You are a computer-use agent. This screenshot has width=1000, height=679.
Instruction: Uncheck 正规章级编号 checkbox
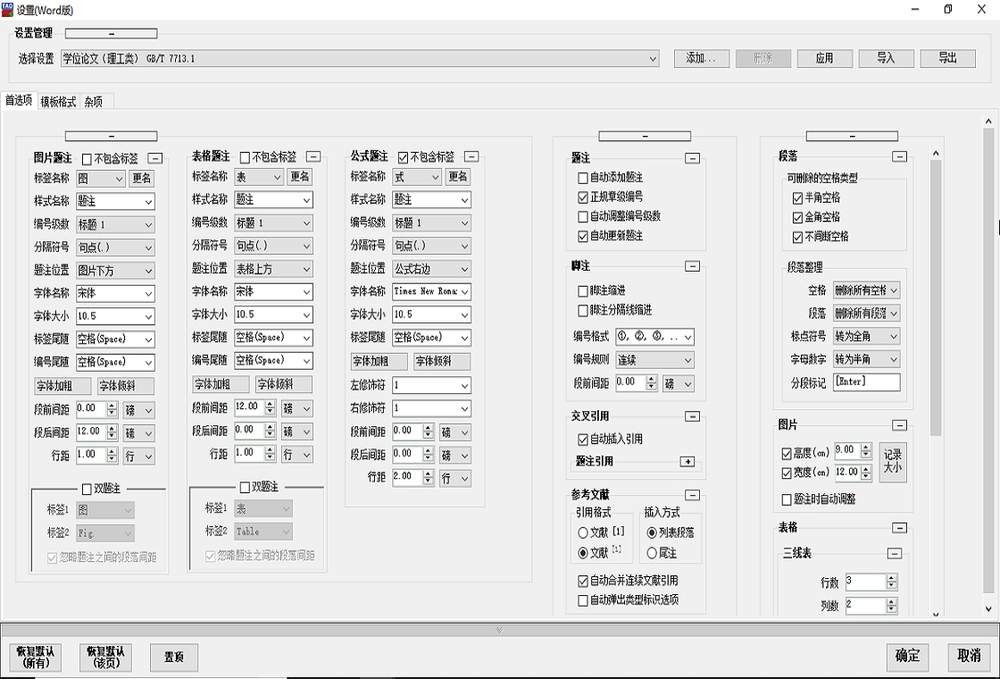point(582,198)
